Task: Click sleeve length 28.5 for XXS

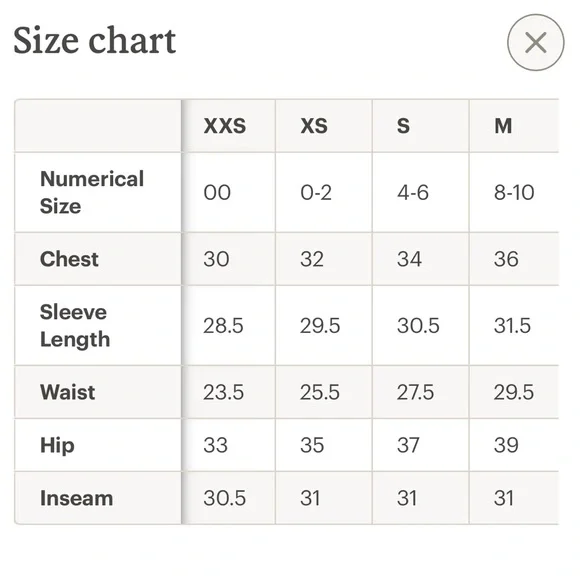Action: [x=223, y=326]
